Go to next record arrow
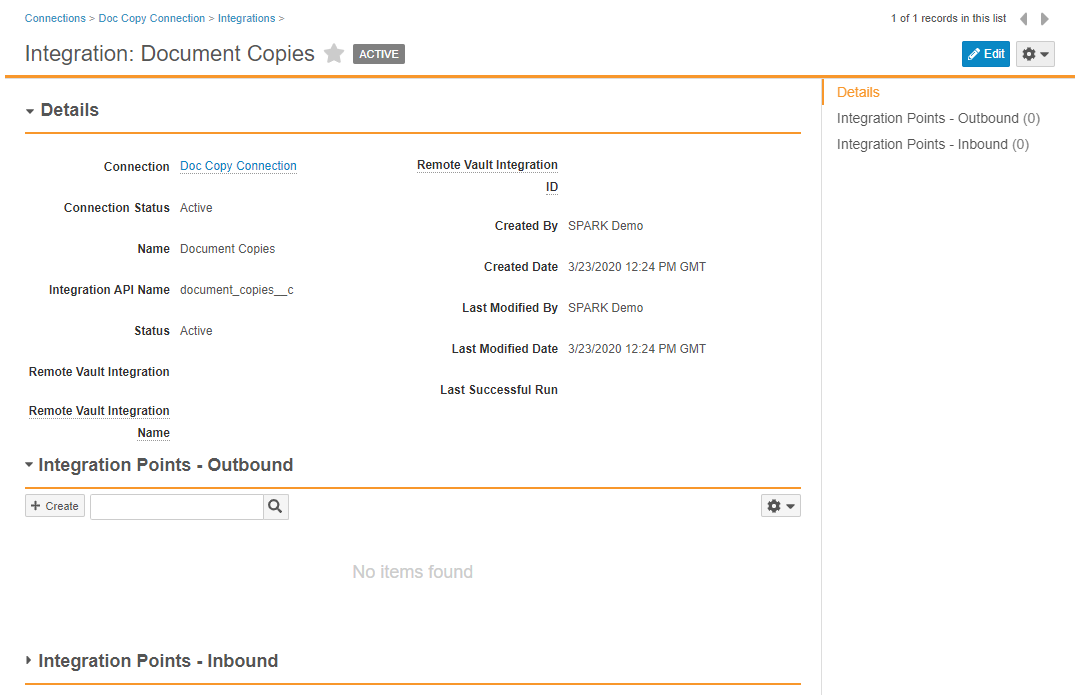This screenshot has width=1082, height=695. (1045, 19)
